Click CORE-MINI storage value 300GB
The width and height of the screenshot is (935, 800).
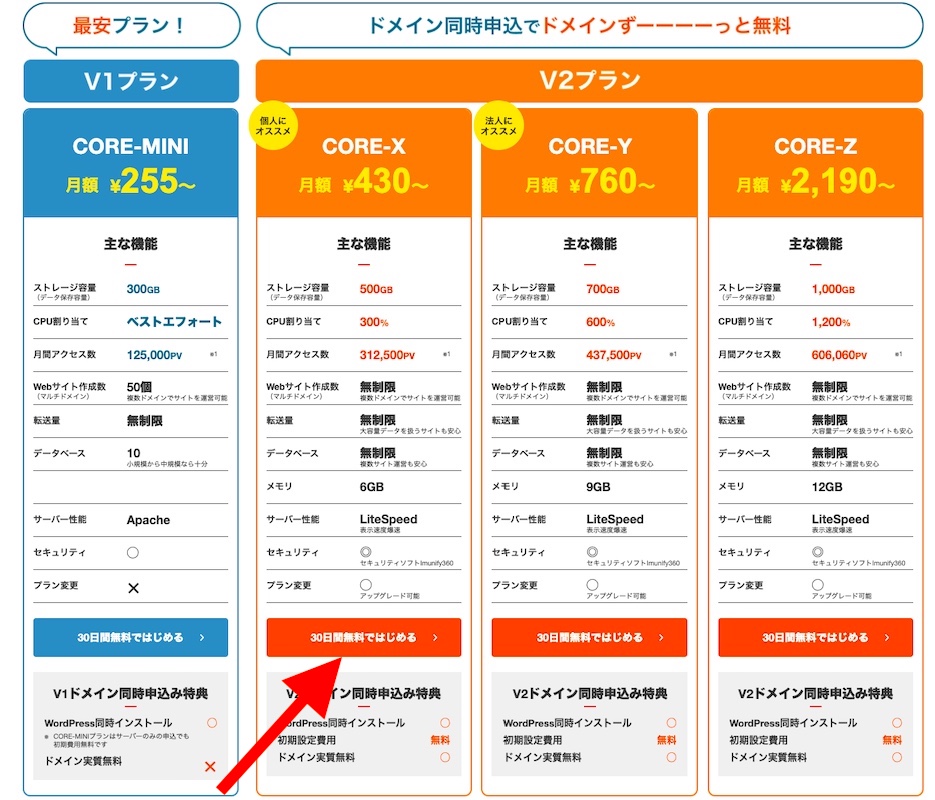143,289
